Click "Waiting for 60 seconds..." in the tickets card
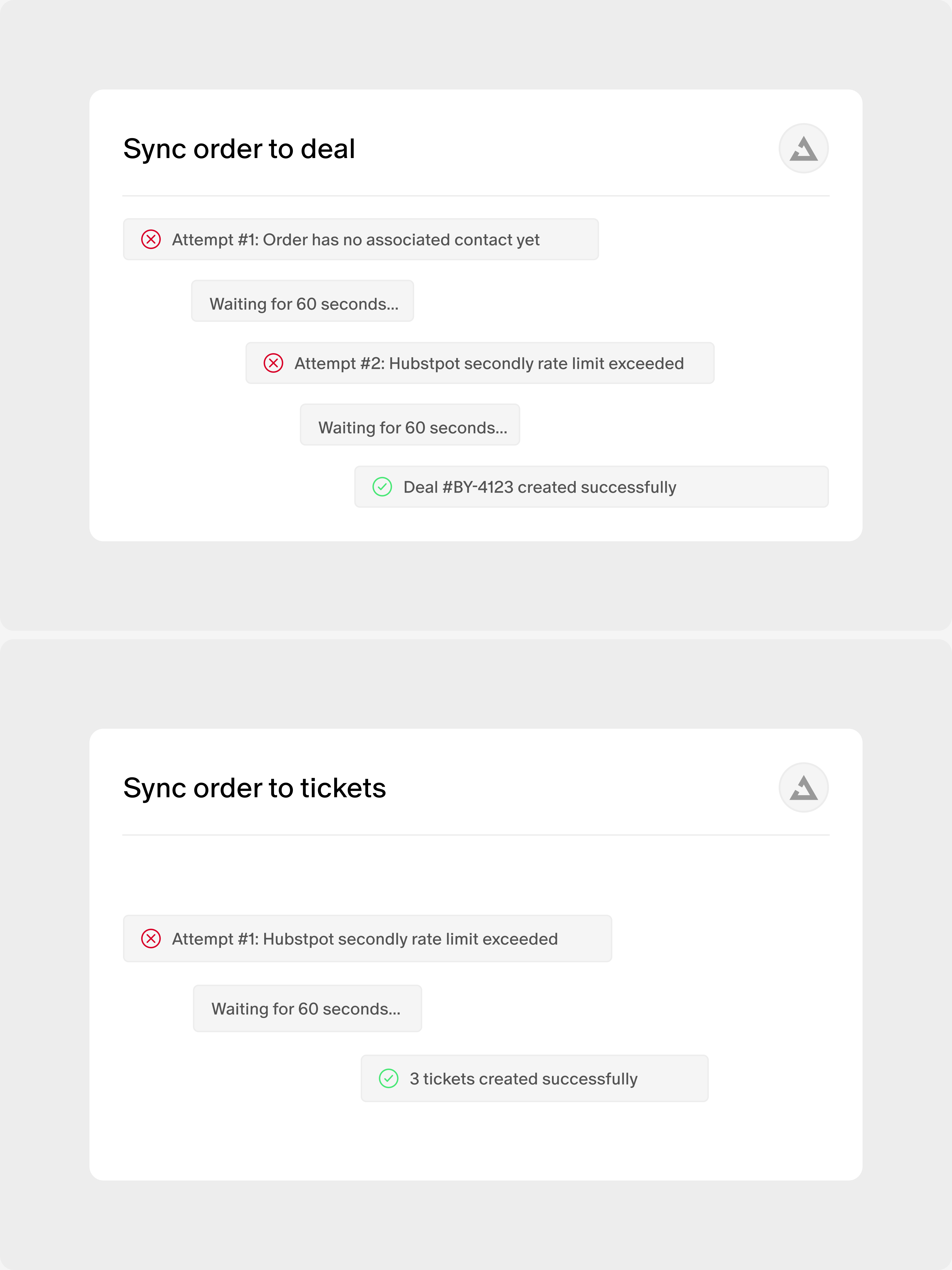This screenshot has width=952, height=1270. pyautogui.click(x=308, y=1009)
